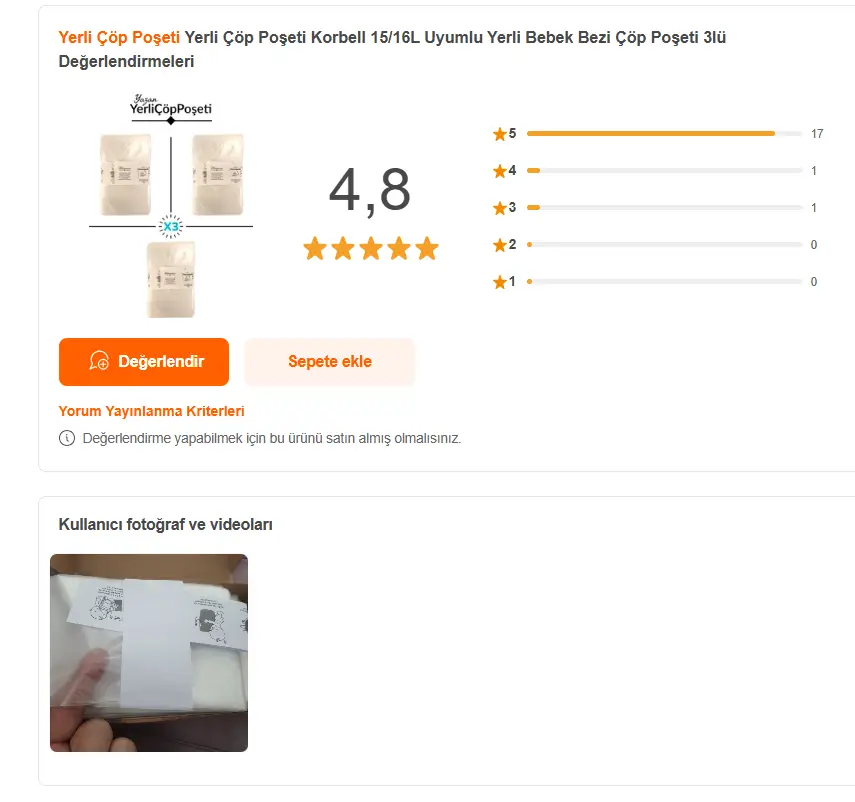Click the five orange stars under 4,8
The height and width of the screenshot is (802, 855).
(371, 248)
